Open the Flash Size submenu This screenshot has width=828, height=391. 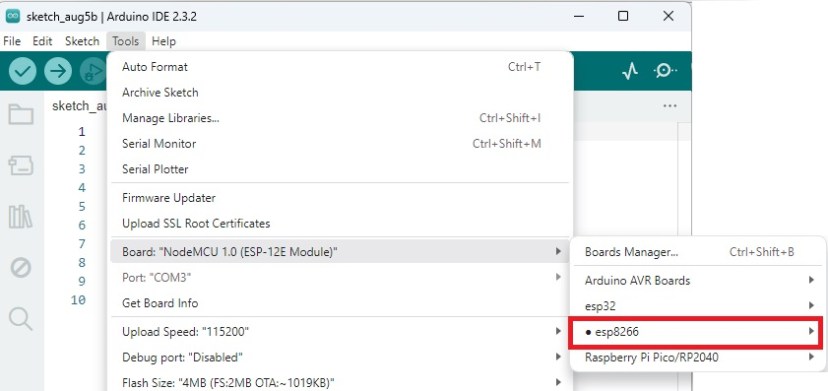tap(341, 382)
